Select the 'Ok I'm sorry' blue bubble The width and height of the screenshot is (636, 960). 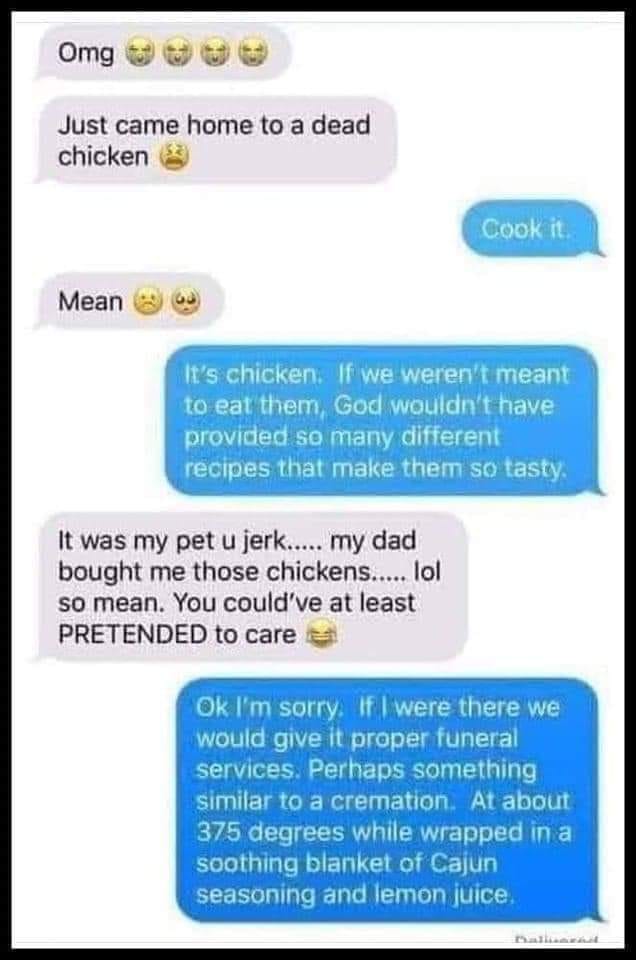[387, 800]
